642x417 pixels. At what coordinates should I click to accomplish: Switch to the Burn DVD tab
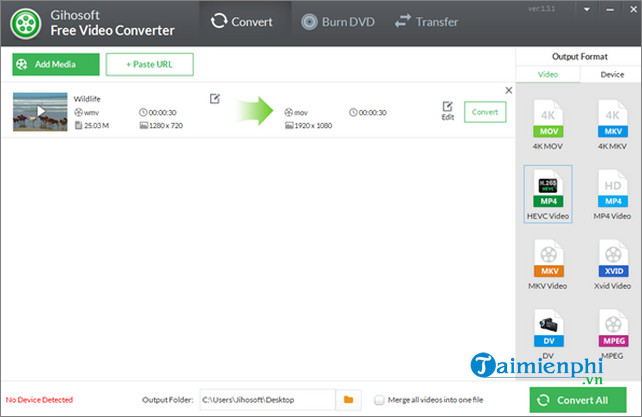click(x=338, y=22)
